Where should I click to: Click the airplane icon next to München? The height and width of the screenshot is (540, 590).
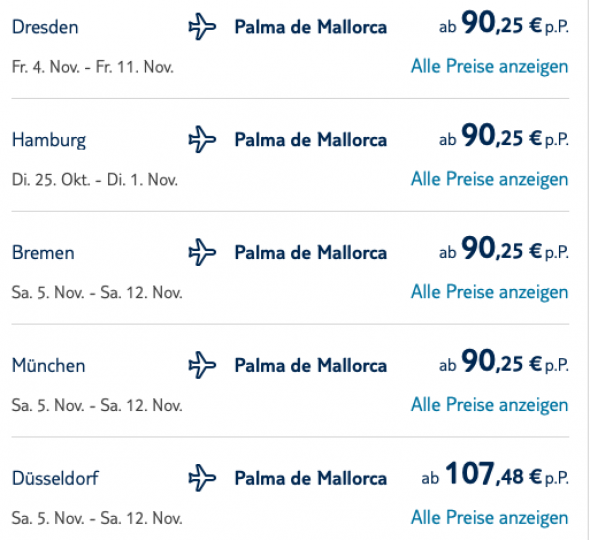(x=202, y=365)
